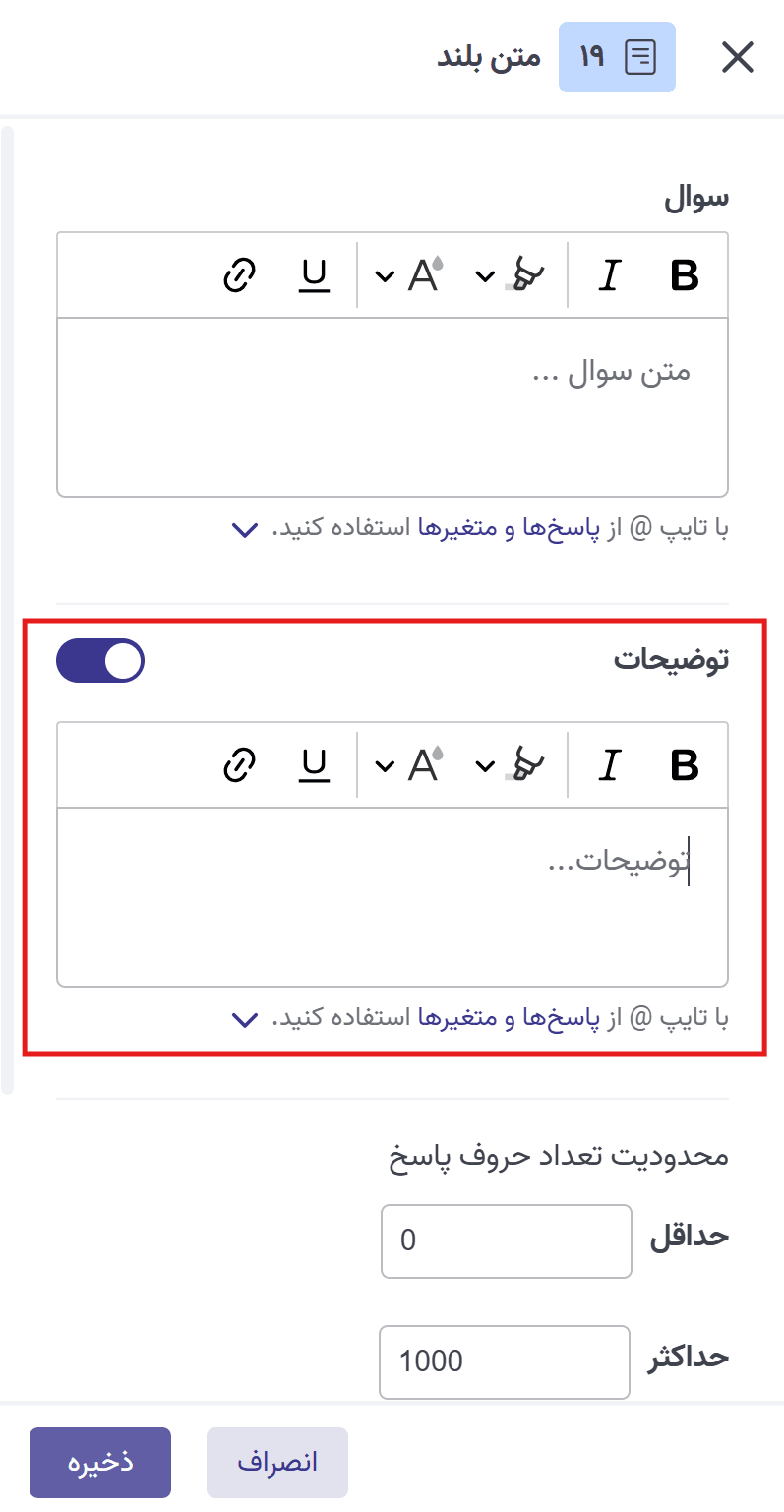The height and width of the screenshot is (1512, 784).
Task: Expand the @ variables hint under the question
Action: [245, 530]
